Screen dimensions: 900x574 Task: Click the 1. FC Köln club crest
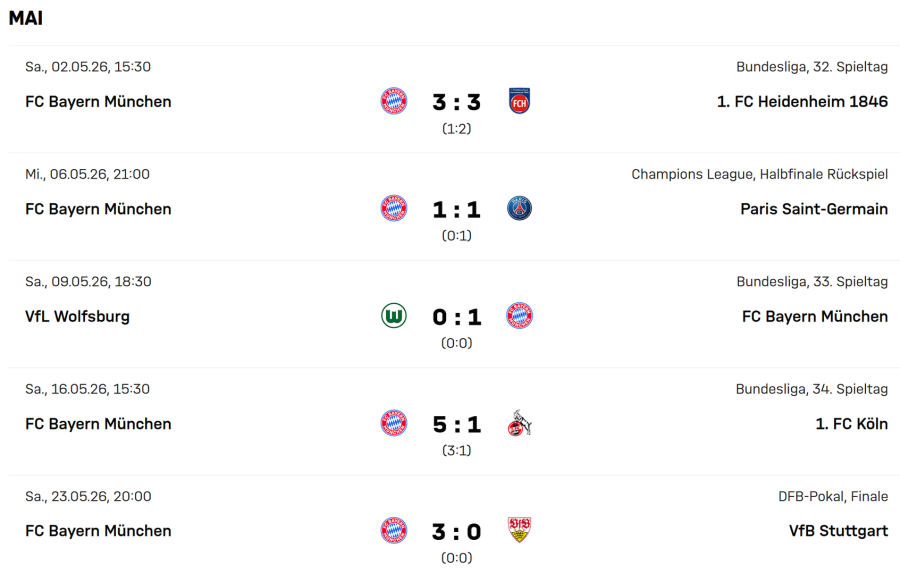click(x=519, y=423)
